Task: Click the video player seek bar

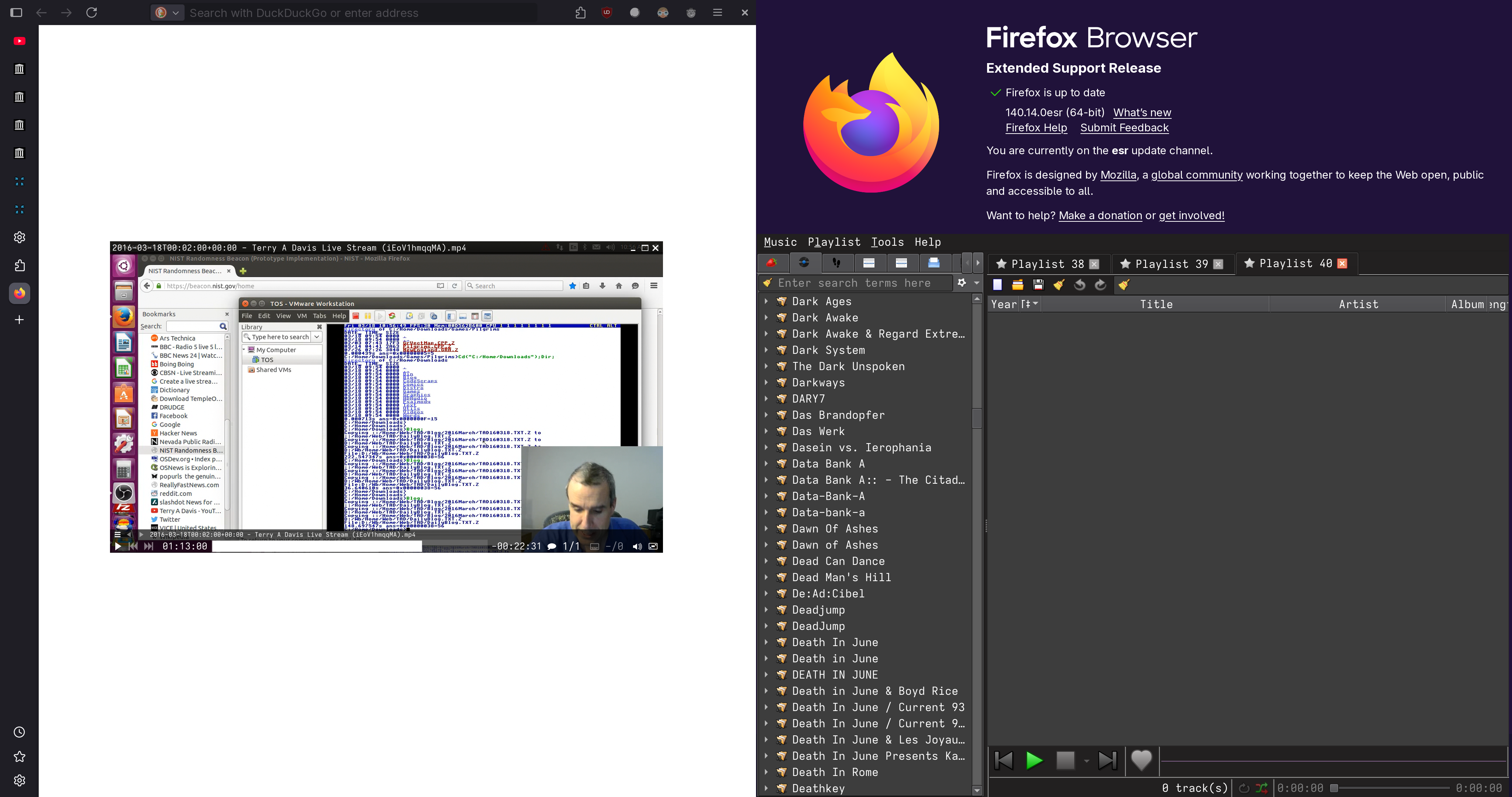Action: [x=349, y=546]
